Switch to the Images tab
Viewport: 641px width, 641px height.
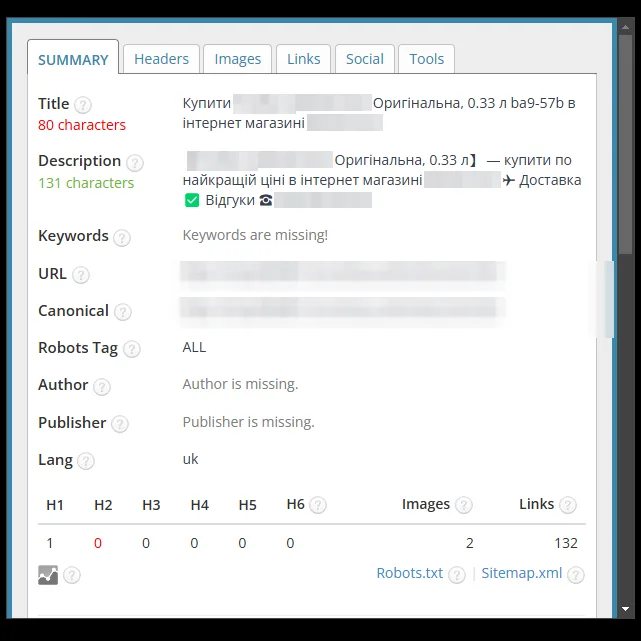[x=238, y=59]
